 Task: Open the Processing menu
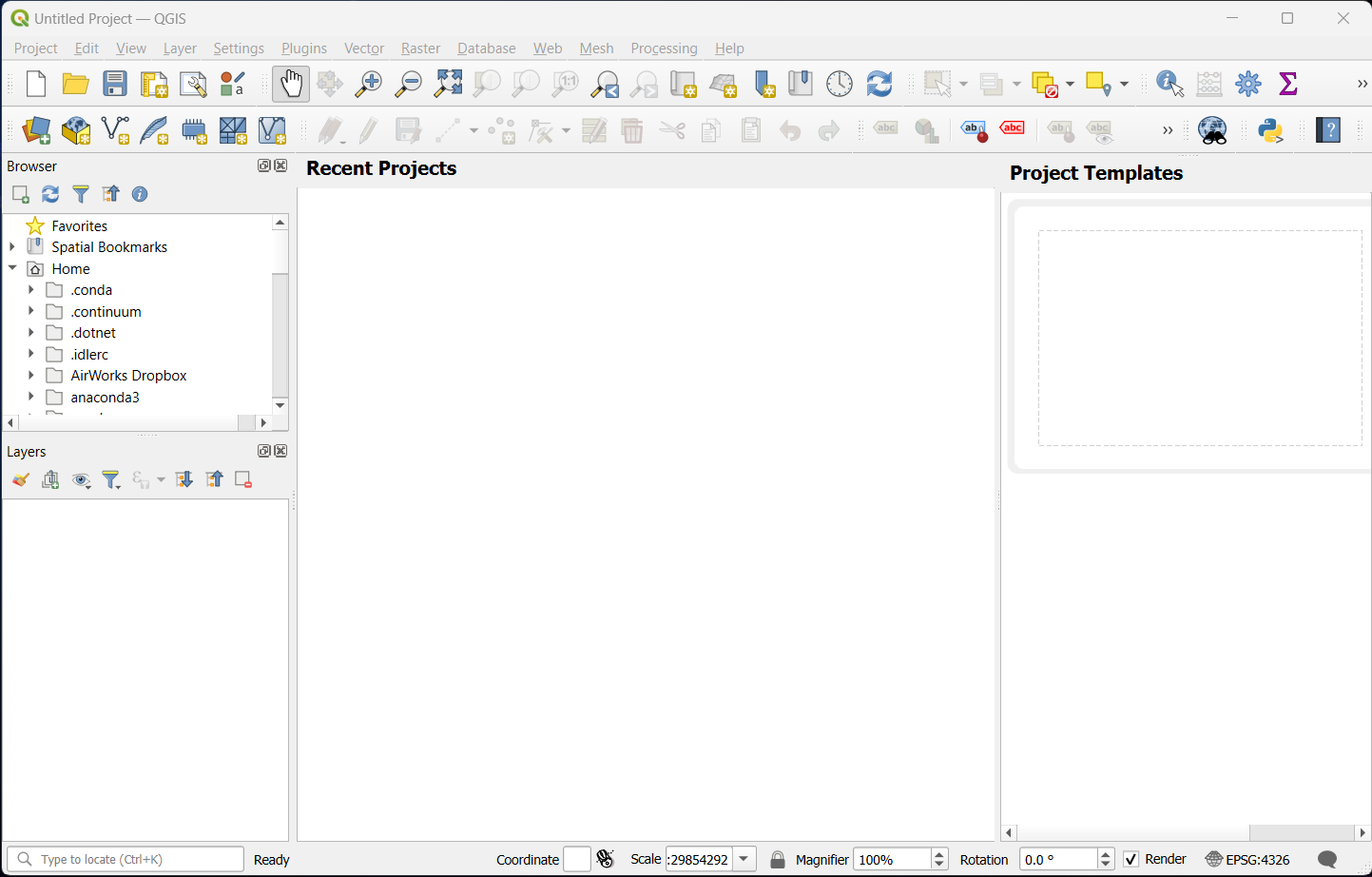click(x=664, y=49)
